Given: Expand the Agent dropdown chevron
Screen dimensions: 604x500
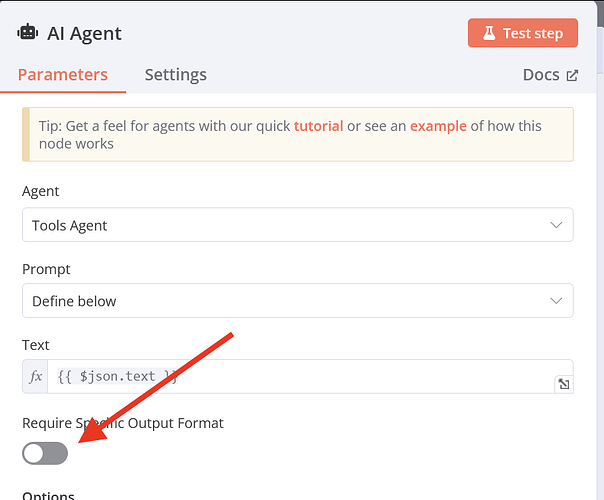Looking at the screenshot, I should coord(557,225).
